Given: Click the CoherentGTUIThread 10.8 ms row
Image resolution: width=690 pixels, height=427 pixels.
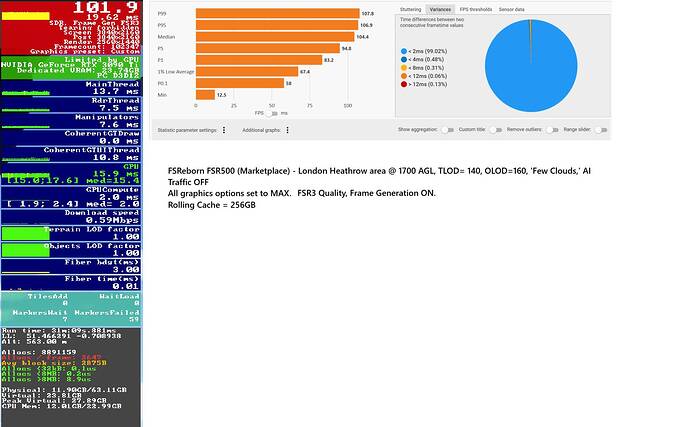Looking at the screenshot, I should coord(71,154).
